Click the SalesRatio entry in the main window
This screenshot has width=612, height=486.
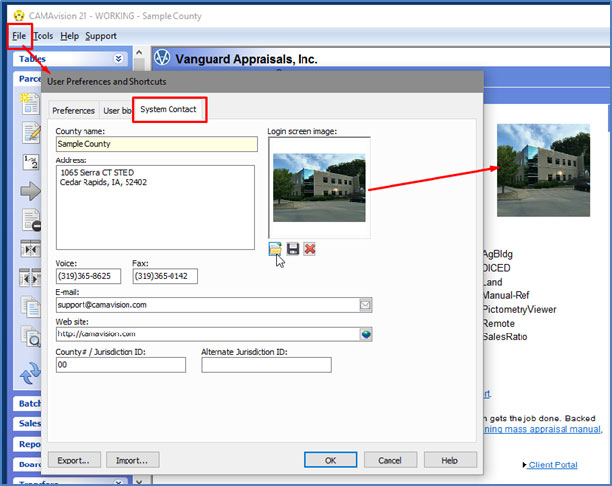pyautogui.click(x=505, y=336)
